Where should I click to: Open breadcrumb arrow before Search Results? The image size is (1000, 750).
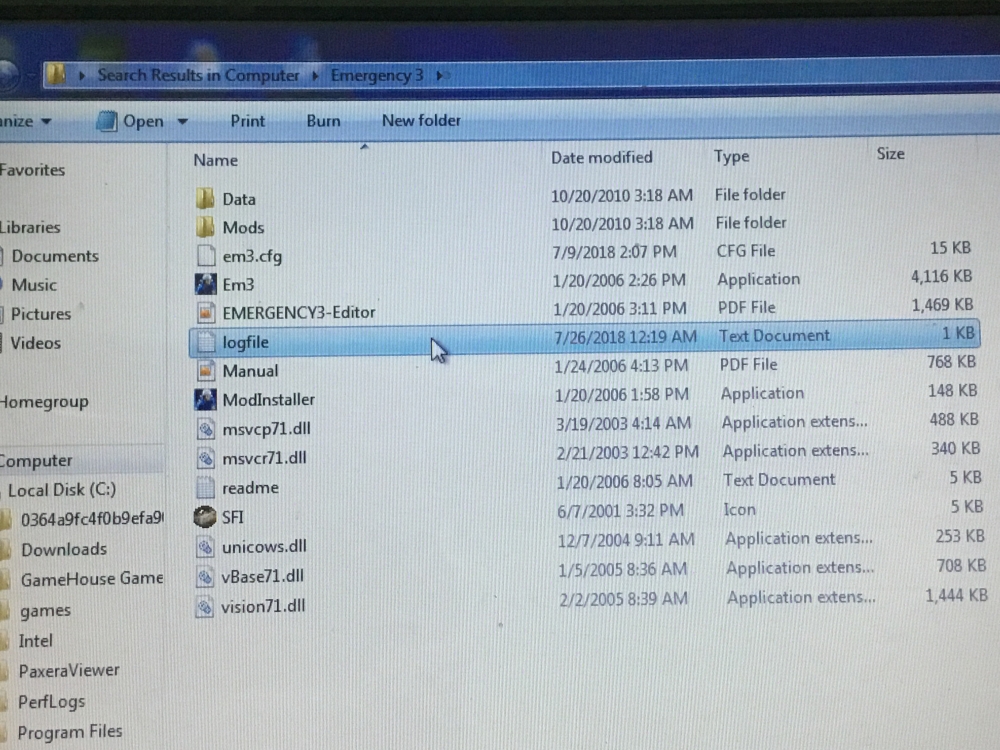[x=82, y=75]
